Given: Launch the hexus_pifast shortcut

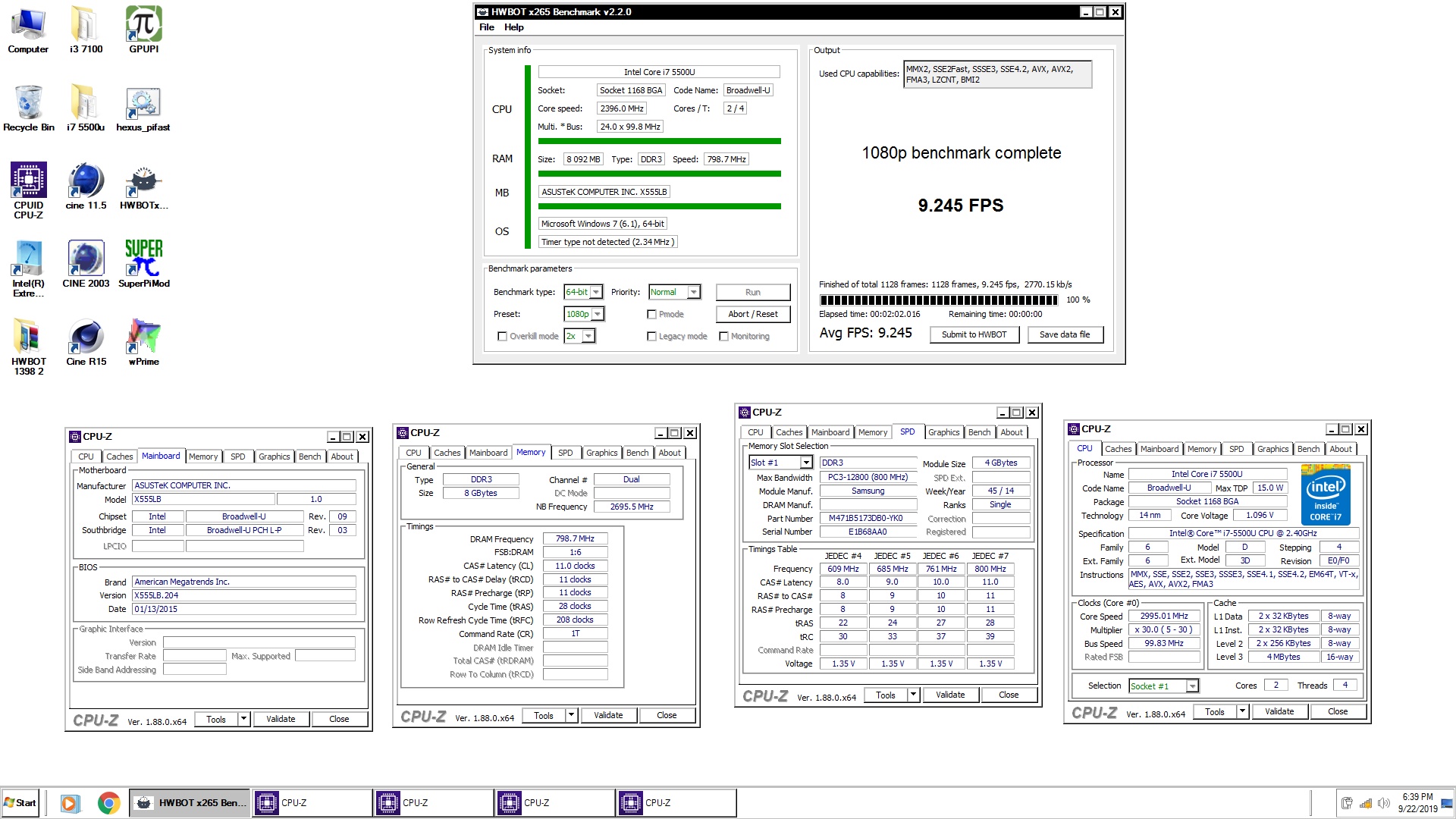Looking at the screenshot, I should pos(143,108).
